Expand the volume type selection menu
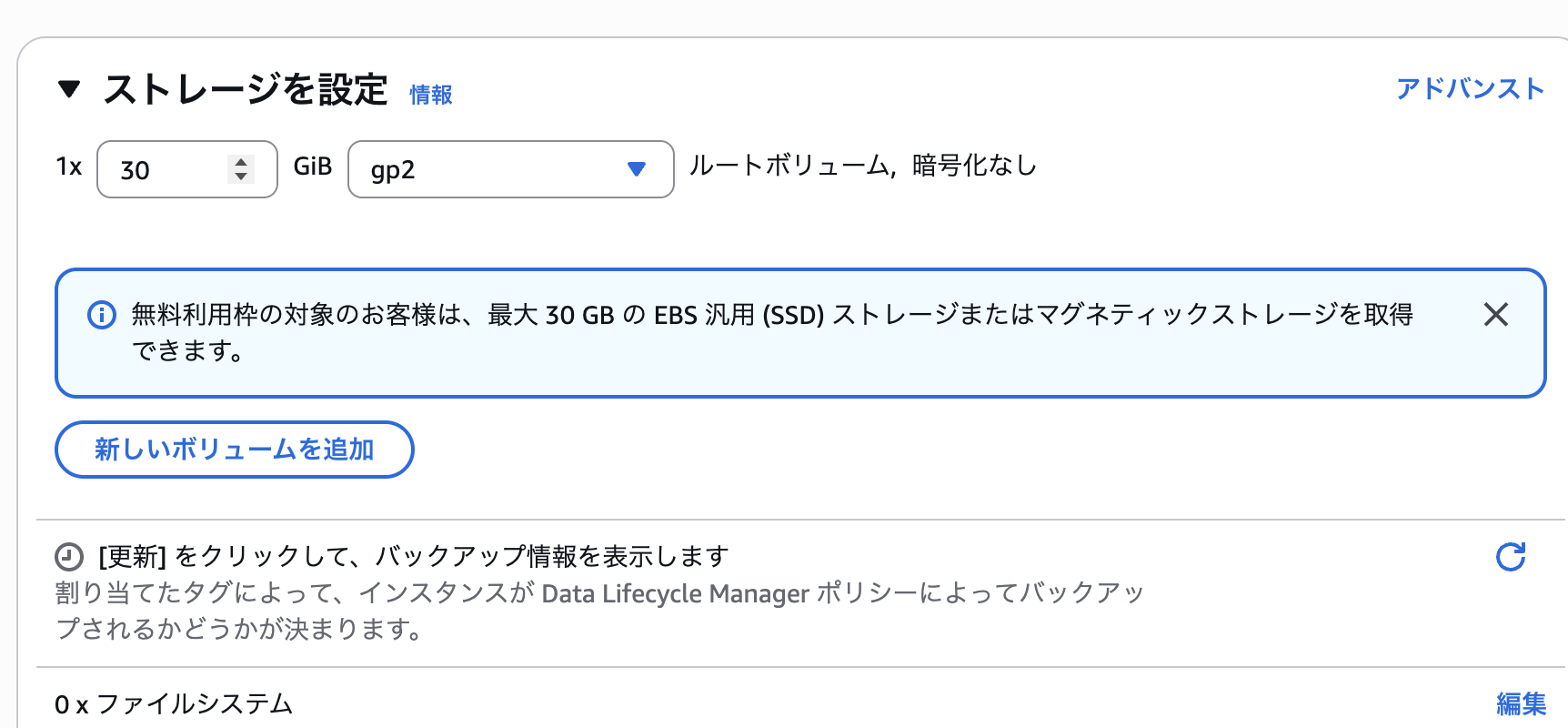The width and height of the screenshot is (1568, 728). tap(509, 169)
